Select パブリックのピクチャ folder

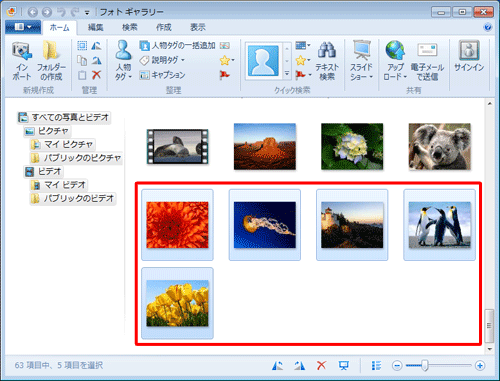(76, 158)
